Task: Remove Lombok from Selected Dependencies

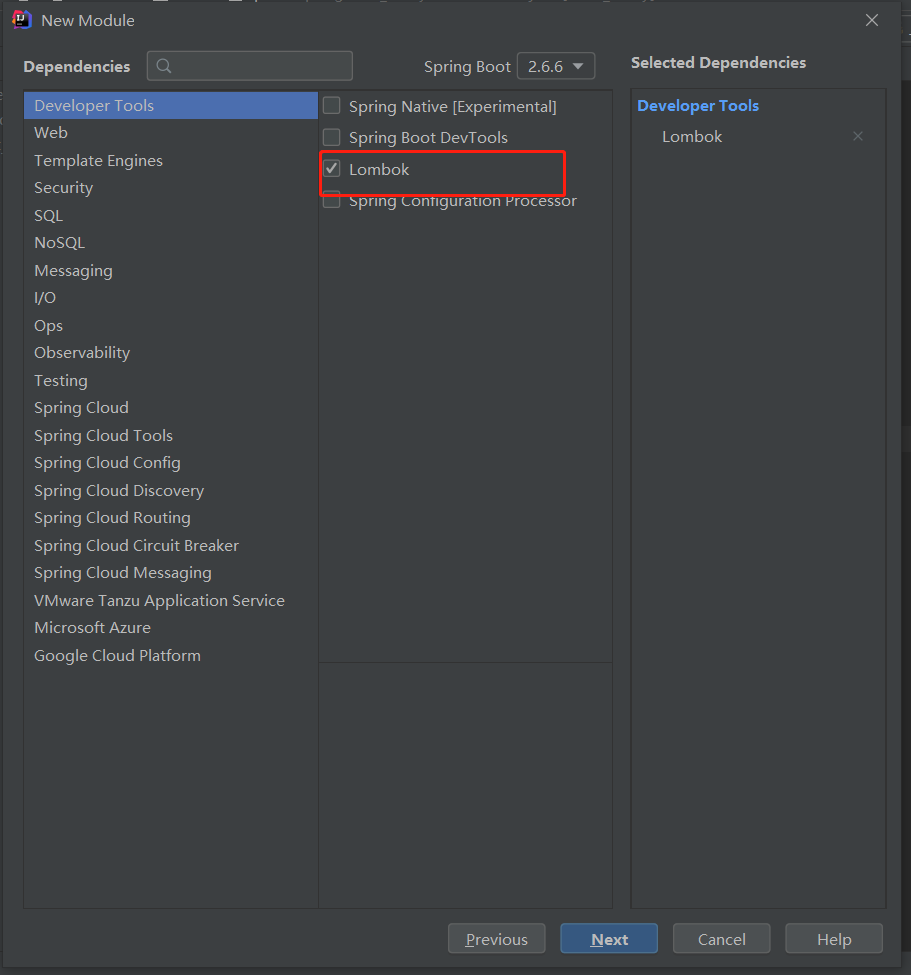Action: pos(858,136)
